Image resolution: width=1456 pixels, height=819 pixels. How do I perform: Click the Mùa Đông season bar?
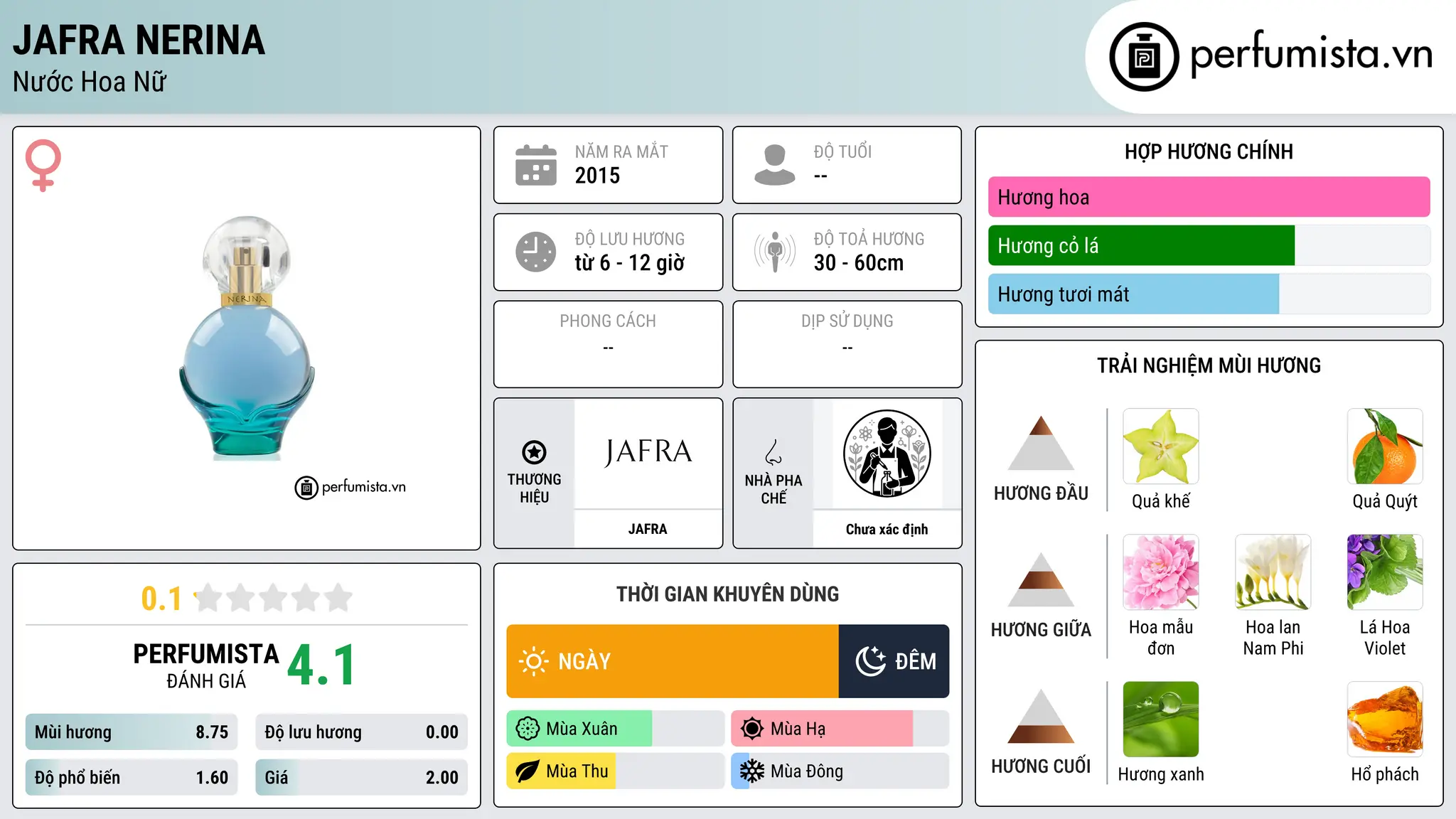(840, 771)
